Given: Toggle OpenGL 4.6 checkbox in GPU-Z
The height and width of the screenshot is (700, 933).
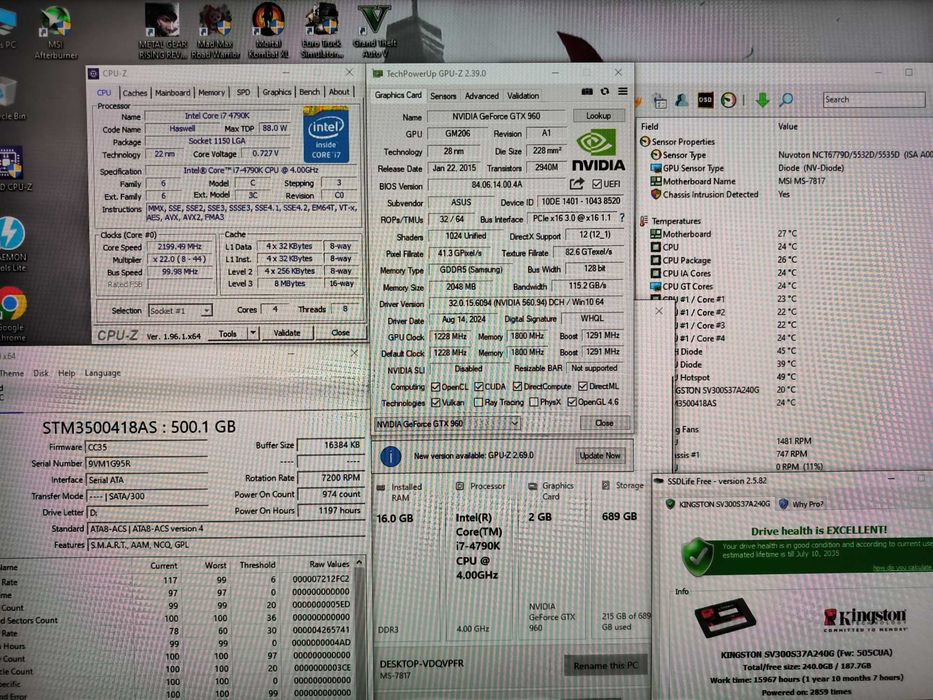Looking at the screenshot, I should click(572, 402).
